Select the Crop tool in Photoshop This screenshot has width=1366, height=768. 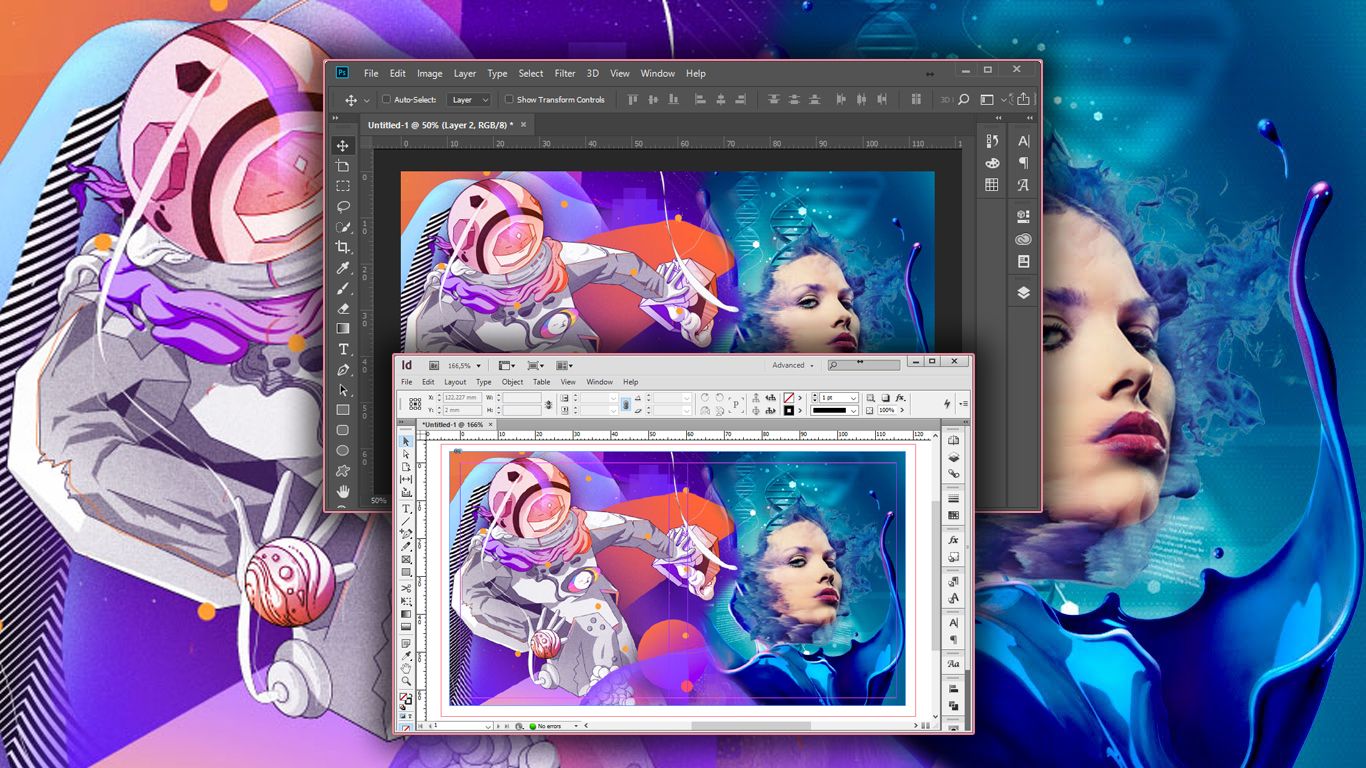343,247
